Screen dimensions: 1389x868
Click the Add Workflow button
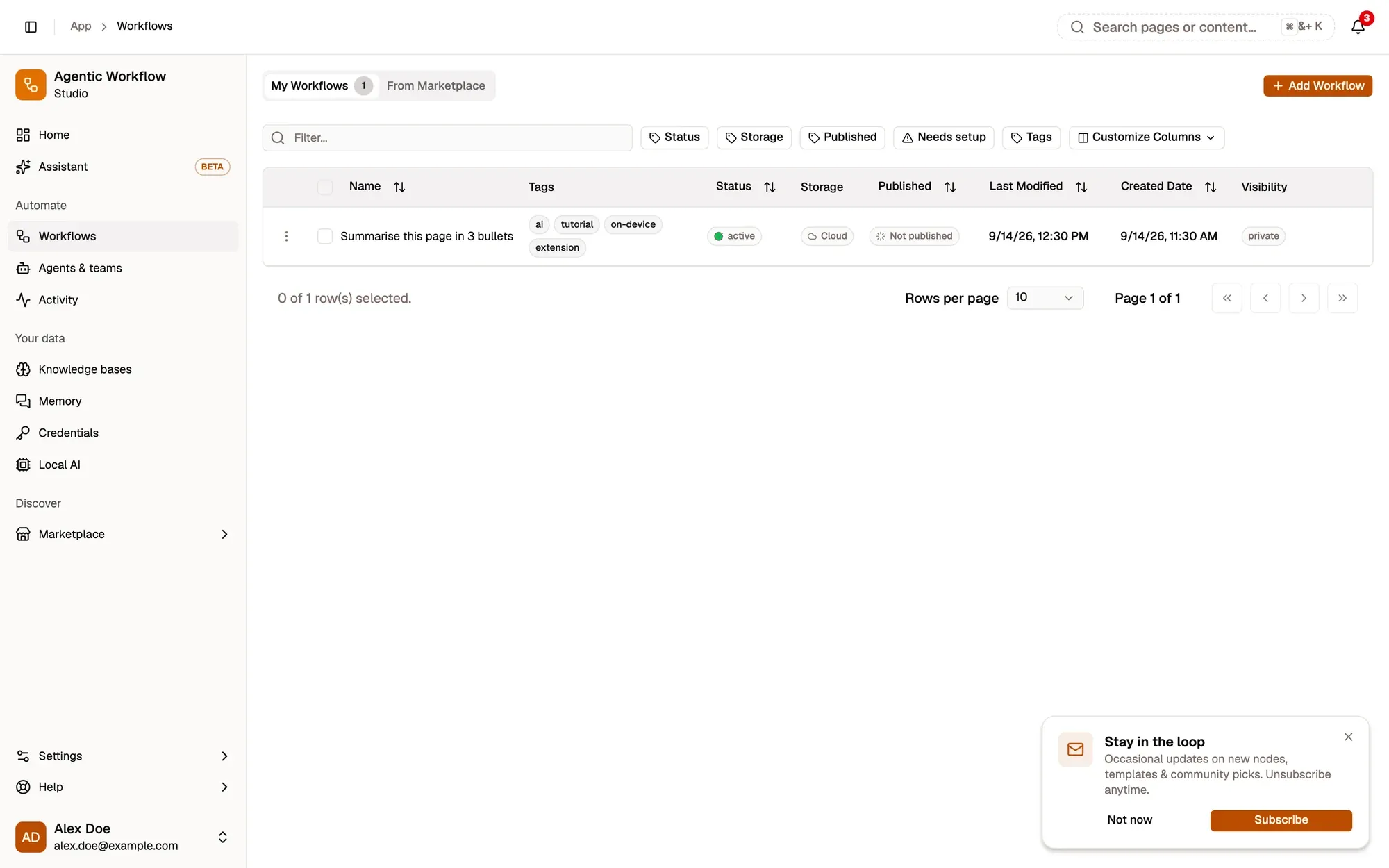pyautogui.click(x=1317, y=85)
